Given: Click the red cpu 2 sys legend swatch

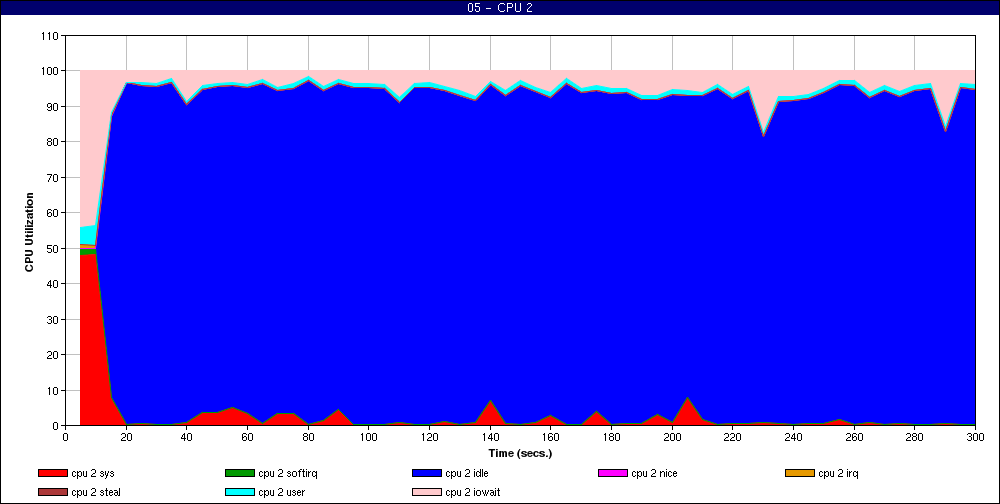Looking at the screenshot, I should pos(52,473).
